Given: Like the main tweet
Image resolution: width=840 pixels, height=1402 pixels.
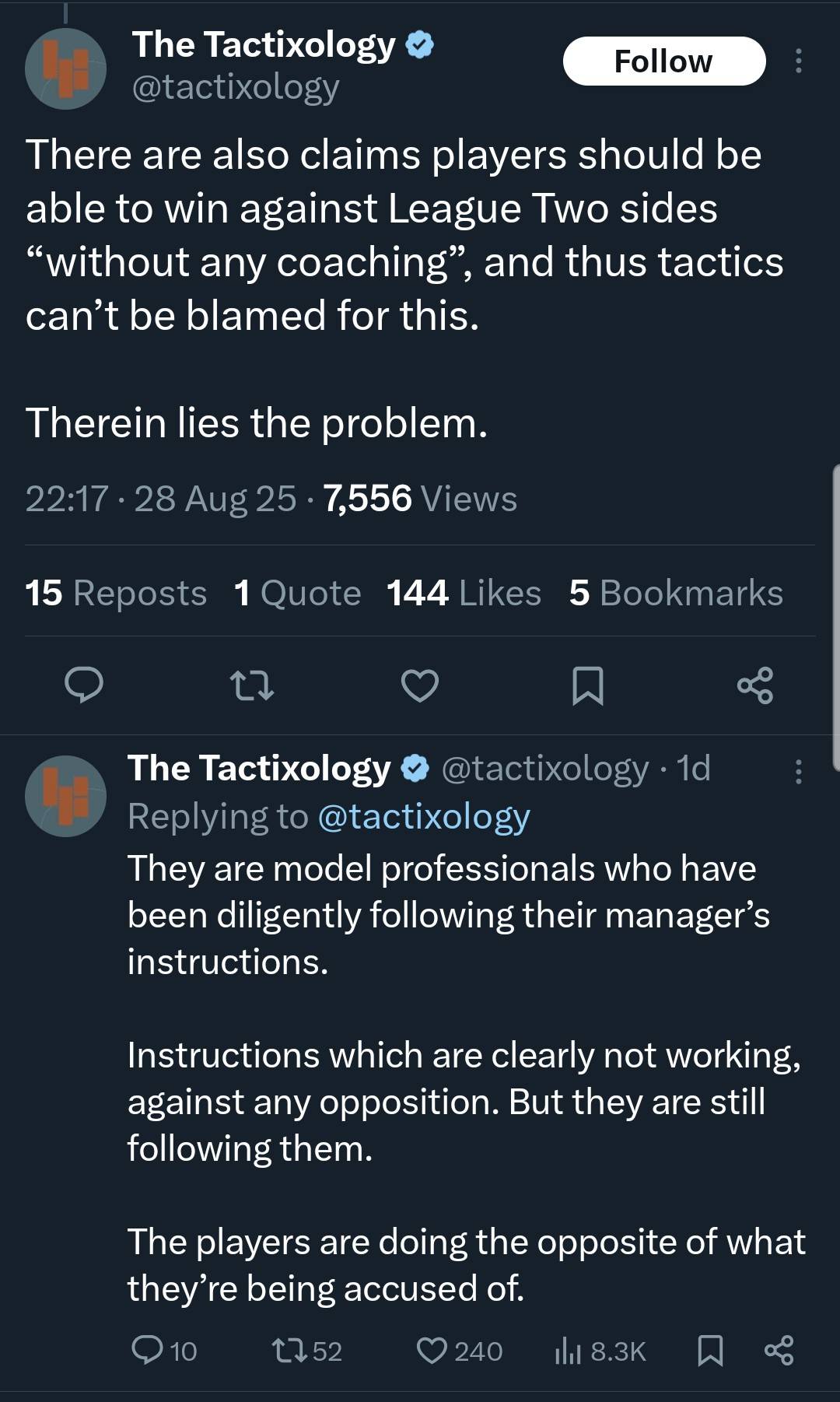Looking at the screenshot, I should point(420,685).
